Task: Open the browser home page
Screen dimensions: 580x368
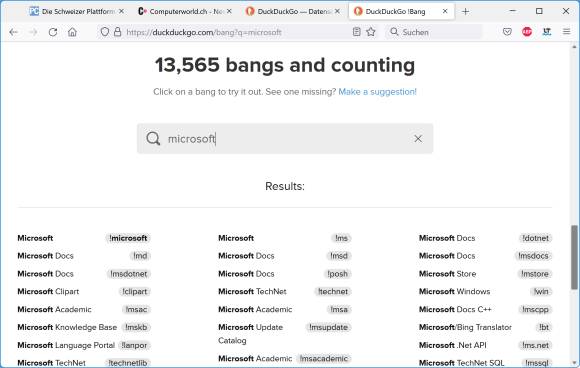Action: pos(72,32)
